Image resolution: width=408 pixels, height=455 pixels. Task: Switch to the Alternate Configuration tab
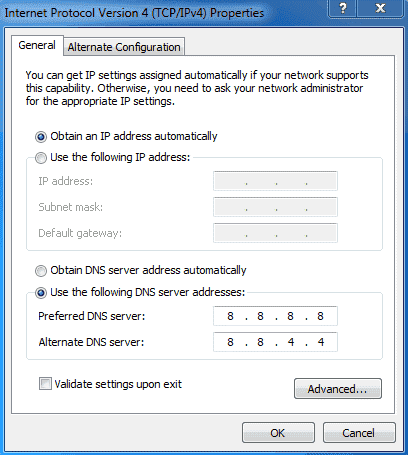click(x=124, y=47)
